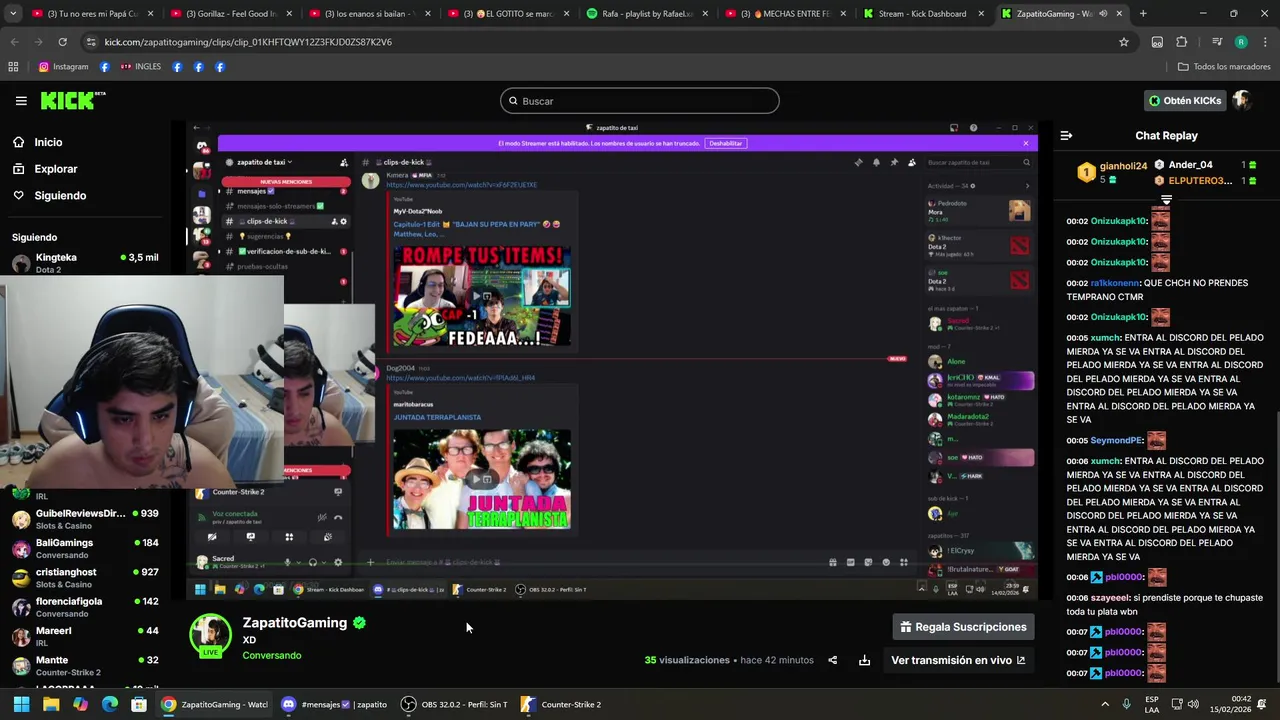Switch to Tu no eres mi Papá tab

[x=90, y=14]
